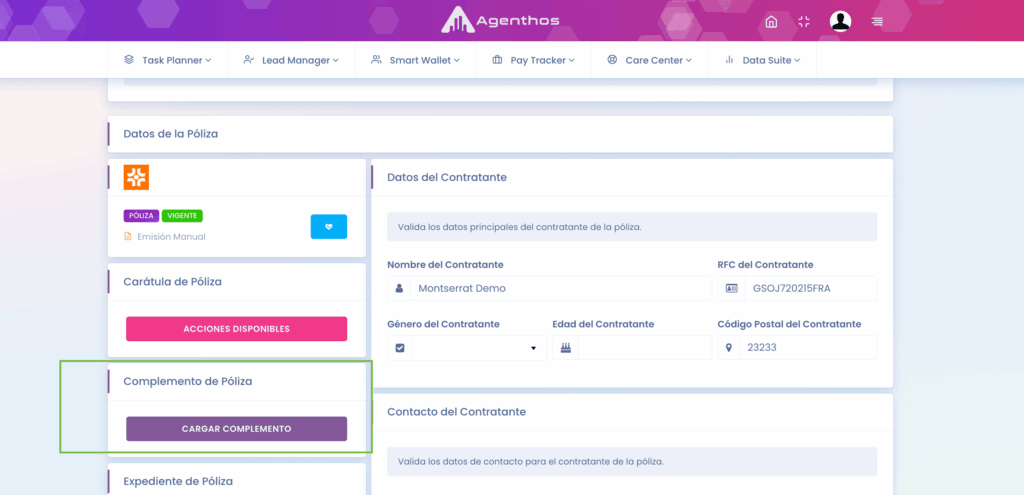Click the Complemento de Póliza heading
The height and width of the screenshot is (495, 1024).
pos(187,381)
